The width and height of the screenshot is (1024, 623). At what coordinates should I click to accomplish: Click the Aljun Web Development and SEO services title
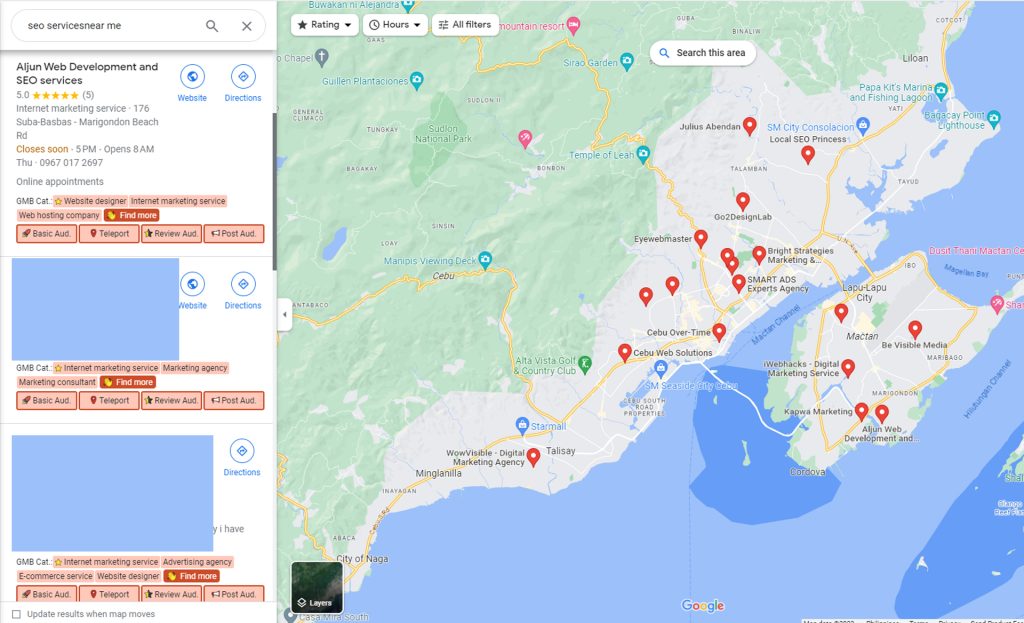click(87, 73)
